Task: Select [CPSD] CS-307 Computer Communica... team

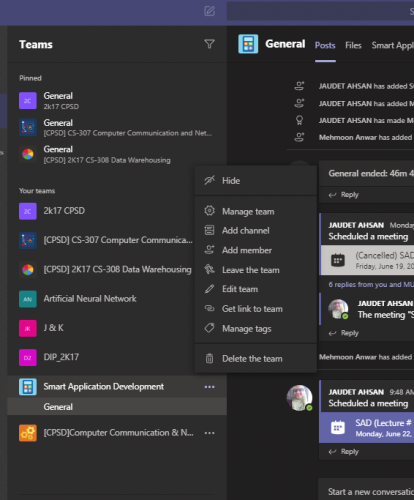Action: 118,240
